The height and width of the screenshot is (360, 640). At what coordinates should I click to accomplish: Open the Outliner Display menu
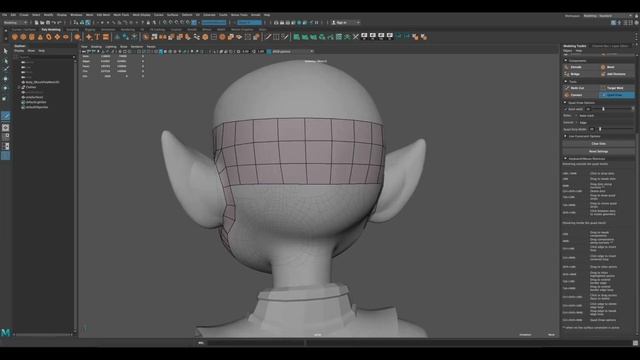(19, 51)
